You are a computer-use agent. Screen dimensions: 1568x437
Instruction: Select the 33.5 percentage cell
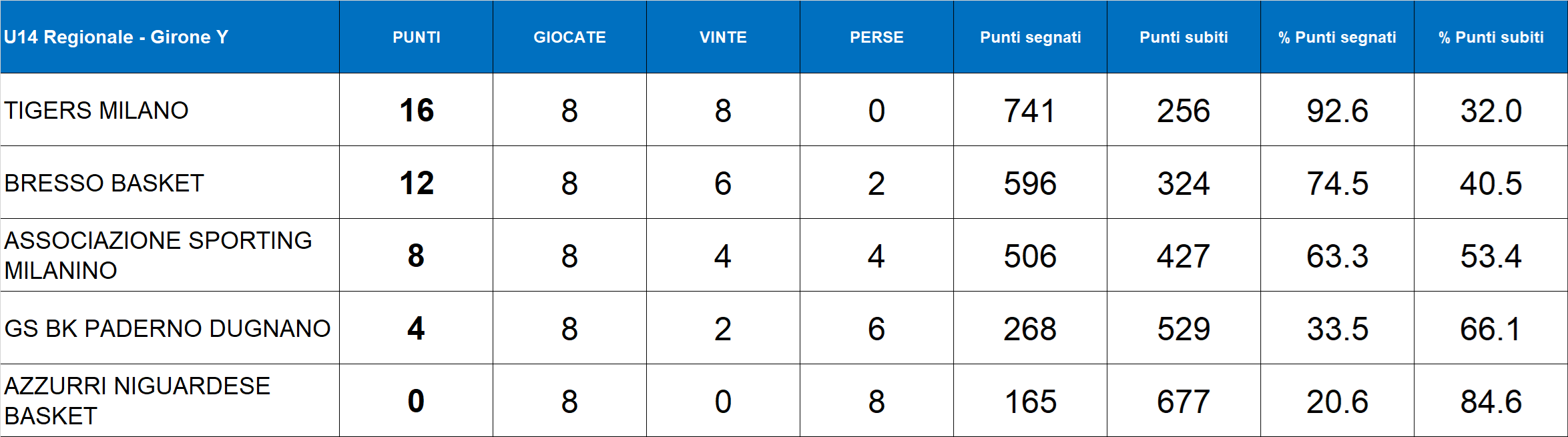[1337, 328]
